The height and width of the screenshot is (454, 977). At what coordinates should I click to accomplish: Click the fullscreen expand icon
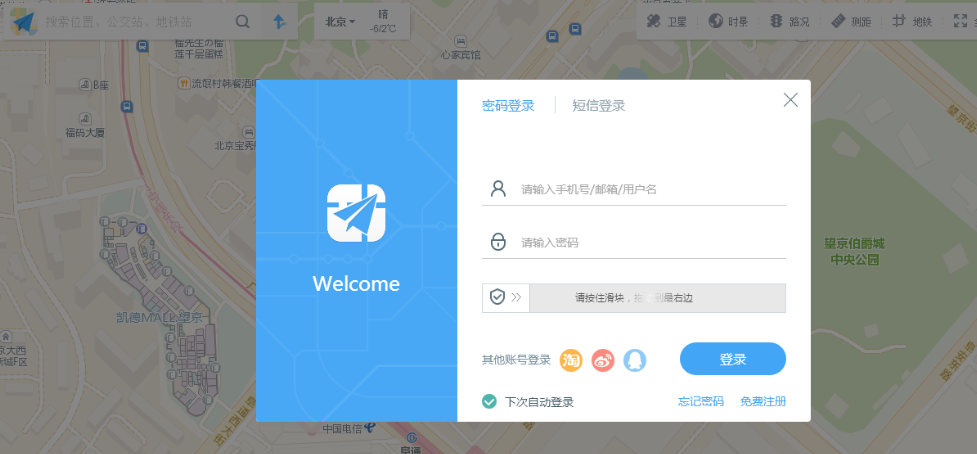click(x=961, y=22)
